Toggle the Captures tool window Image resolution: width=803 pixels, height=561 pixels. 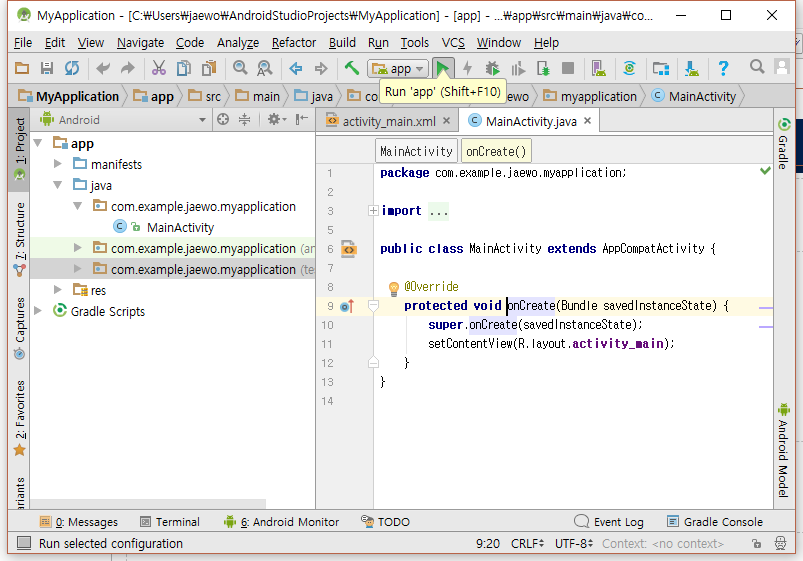(19, 328)
